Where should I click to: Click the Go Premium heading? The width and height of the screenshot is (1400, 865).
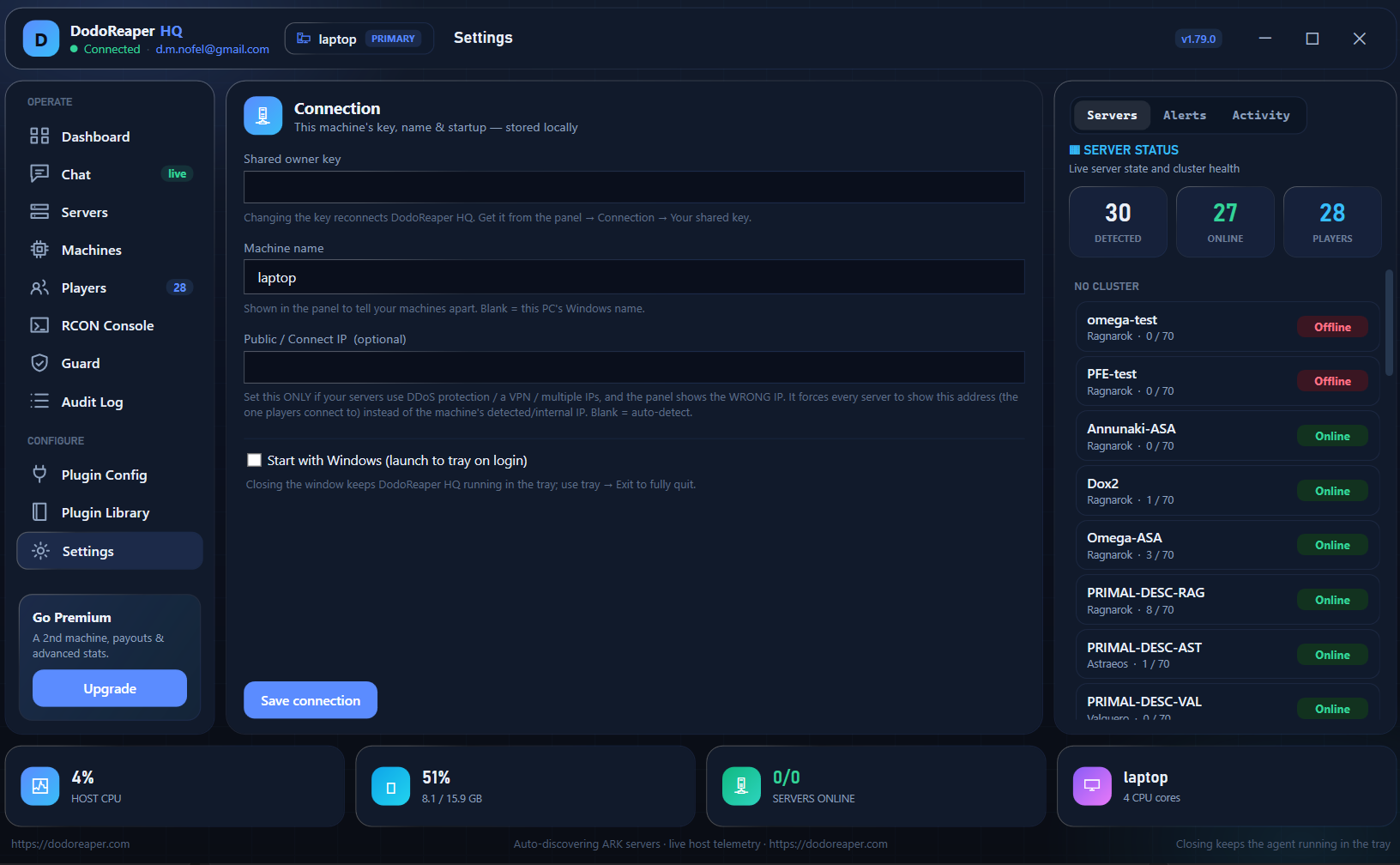tap(72, 617)
